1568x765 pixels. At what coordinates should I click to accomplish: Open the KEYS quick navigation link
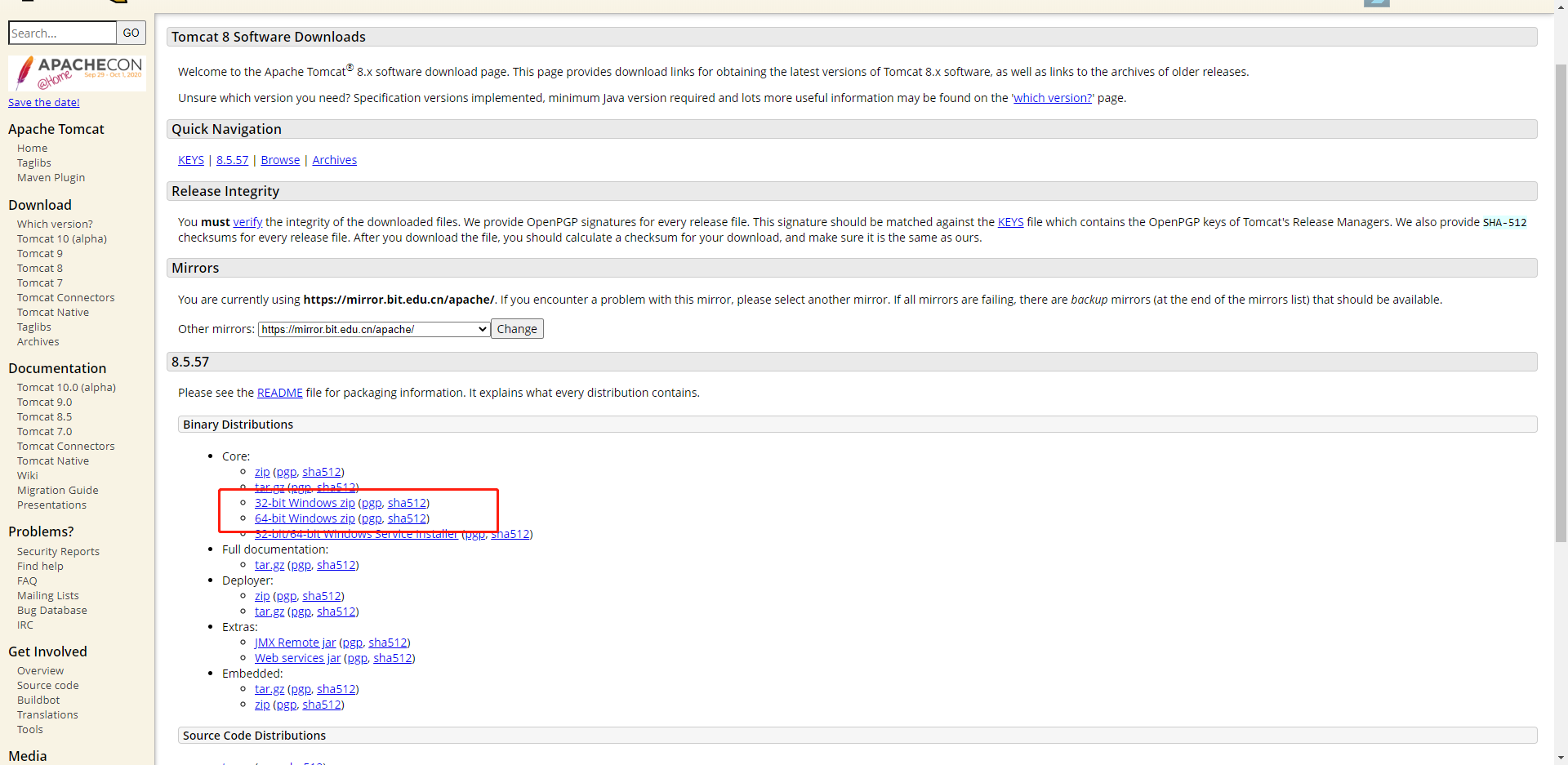tap(191, 160)
